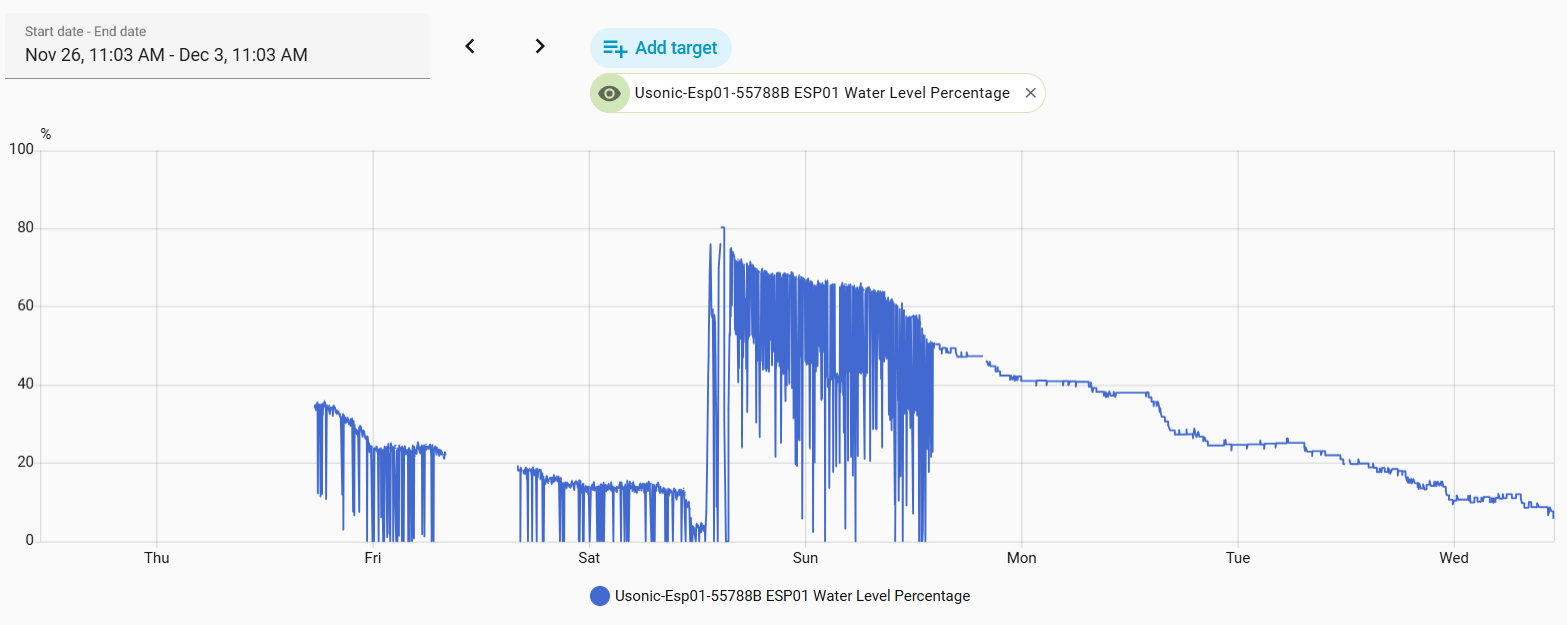This screenshot has height=625, width=1567.
Task: Click the next date range arrow
Action: coord(540,46)
